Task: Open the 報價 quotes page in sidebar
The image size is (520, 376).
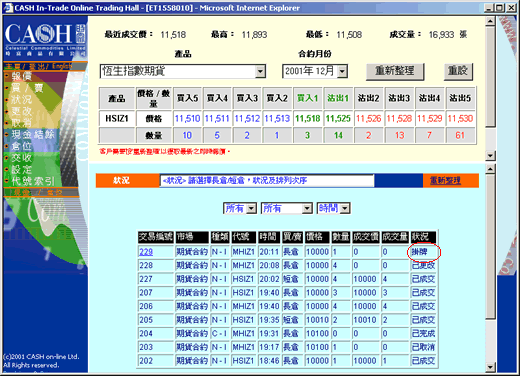Action: (x=22, y=76)
